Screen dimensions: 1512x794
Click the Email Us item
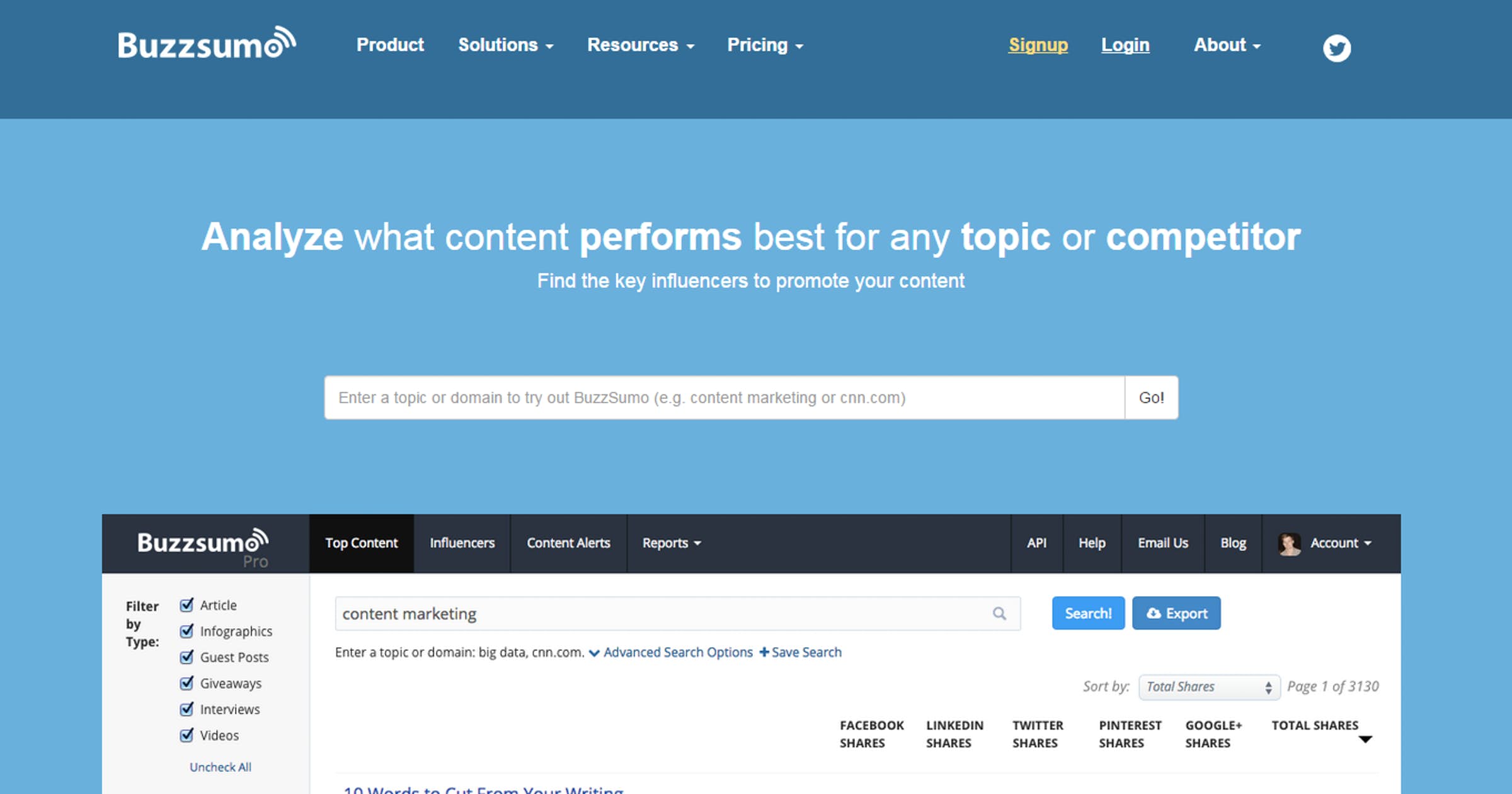[1163, 543]
